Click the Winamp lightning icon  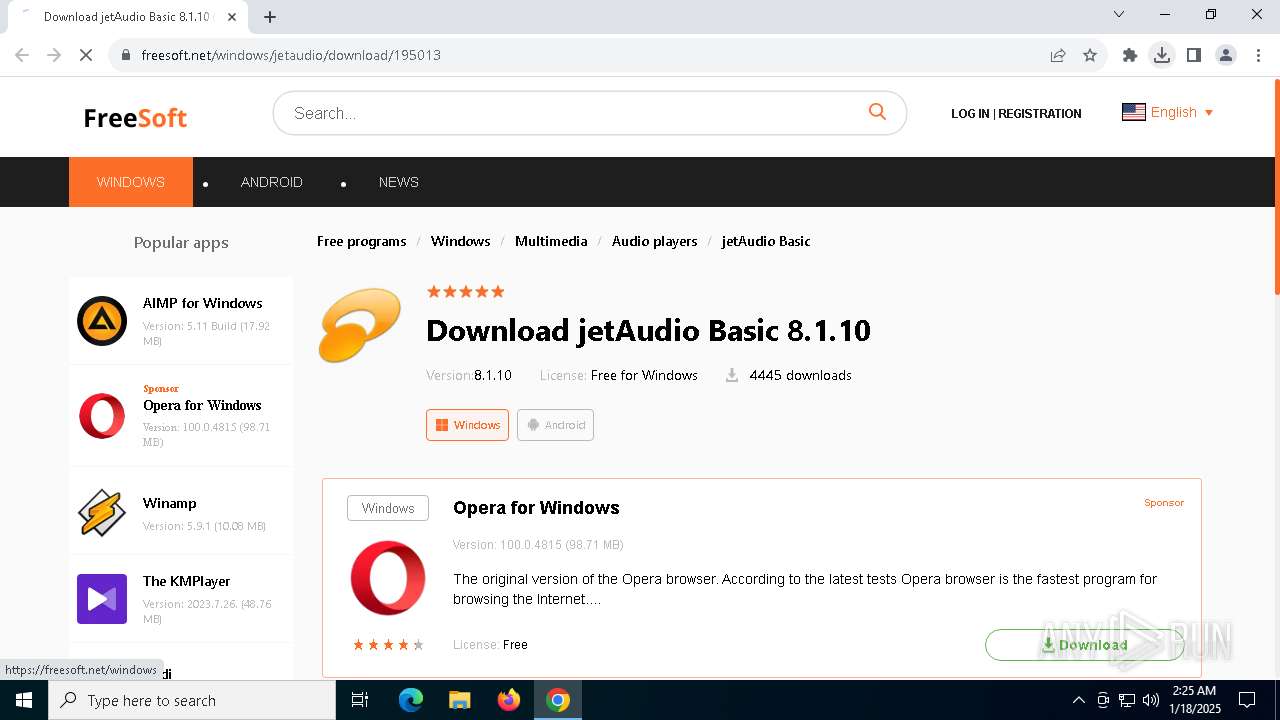[102, 513]
